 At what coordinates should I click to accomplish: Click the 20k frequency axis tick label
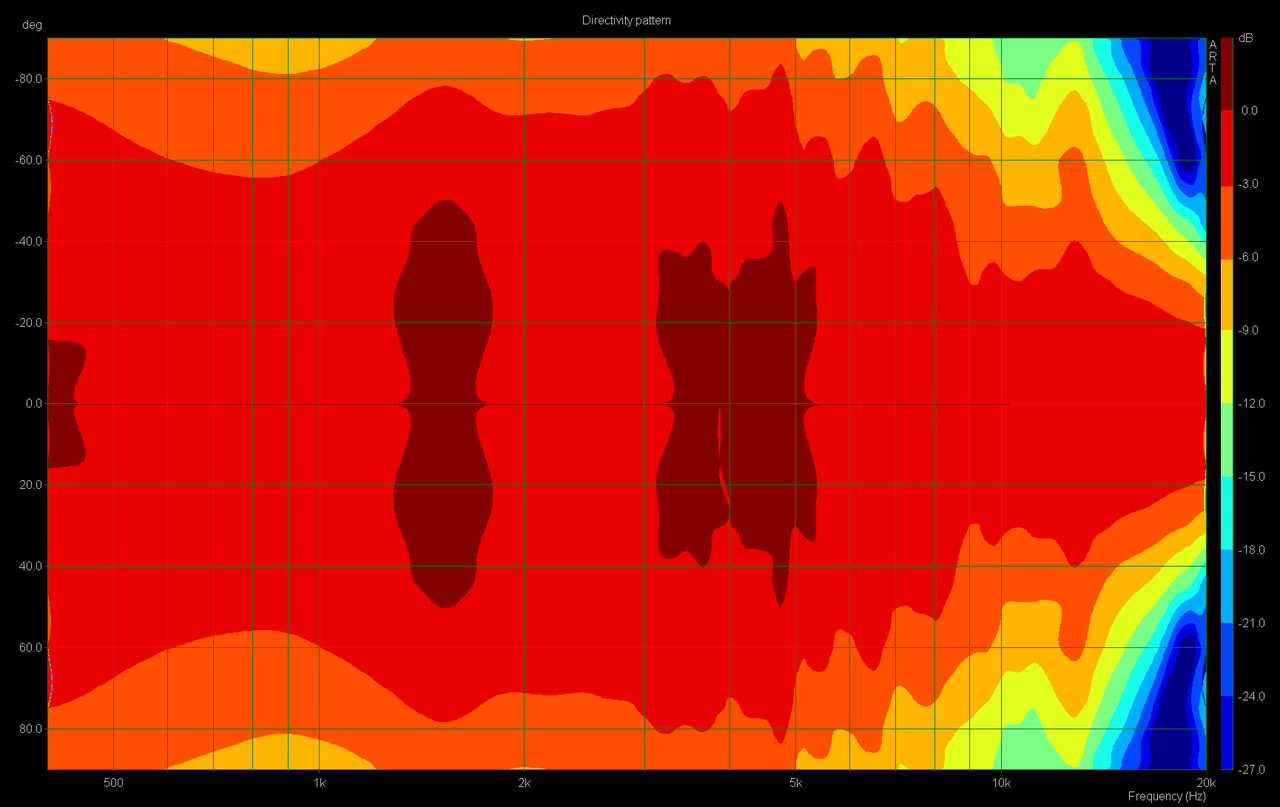point(1205,781)
